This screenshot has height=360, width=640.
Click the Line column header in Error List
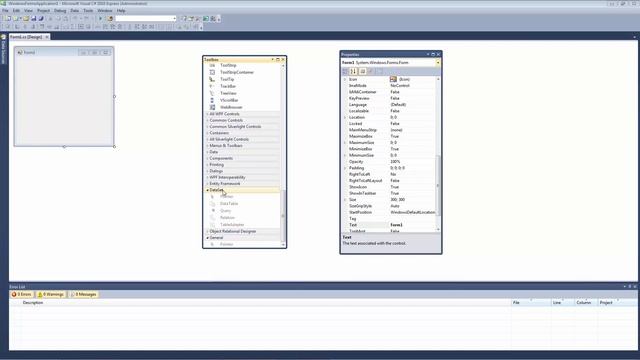[562, 303]
